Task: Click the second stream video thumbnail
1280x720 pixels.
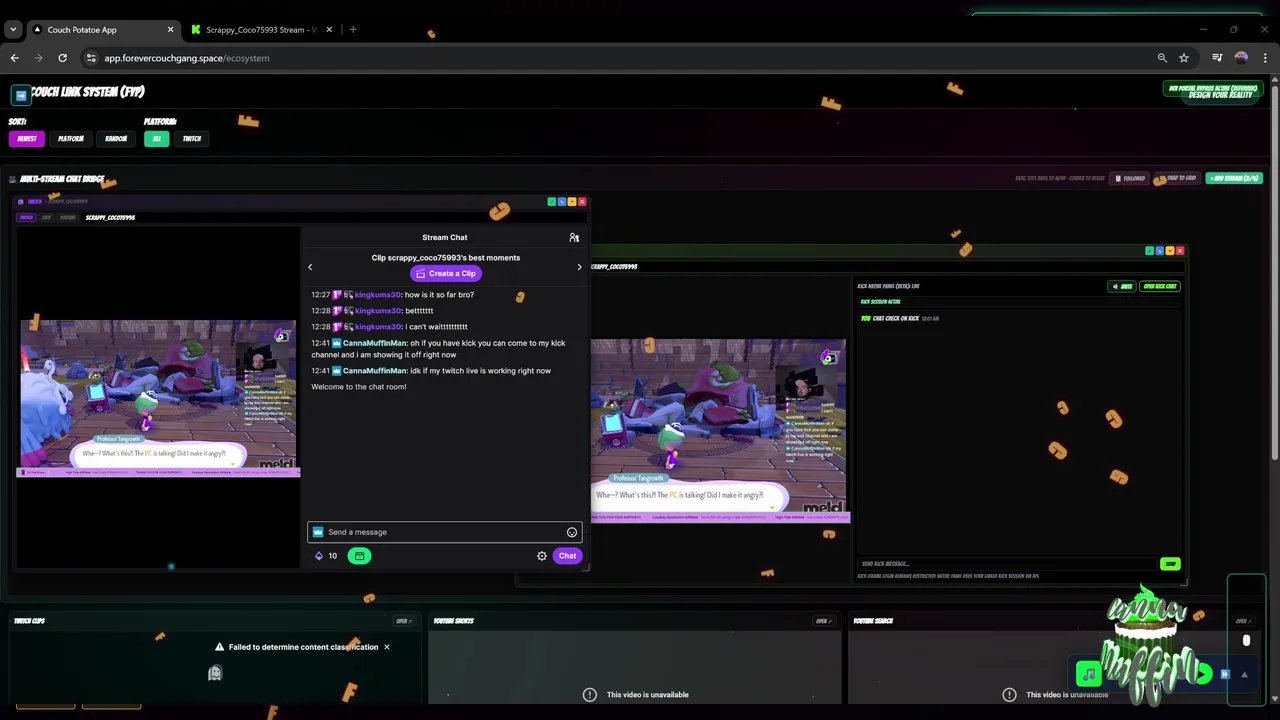Action: pos(719,430)
